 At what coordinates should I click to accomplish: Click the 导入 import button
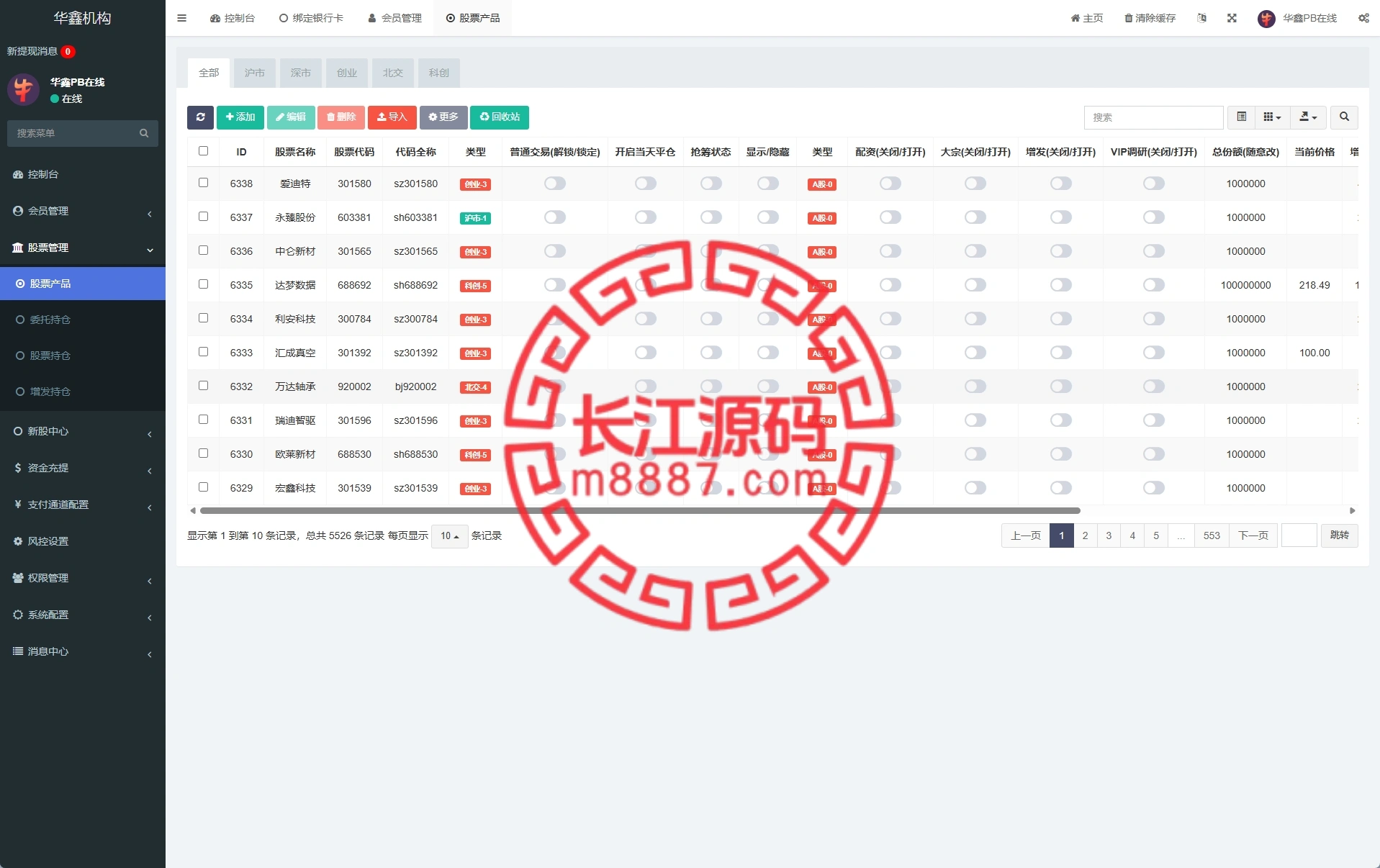[x=392, y=117]
